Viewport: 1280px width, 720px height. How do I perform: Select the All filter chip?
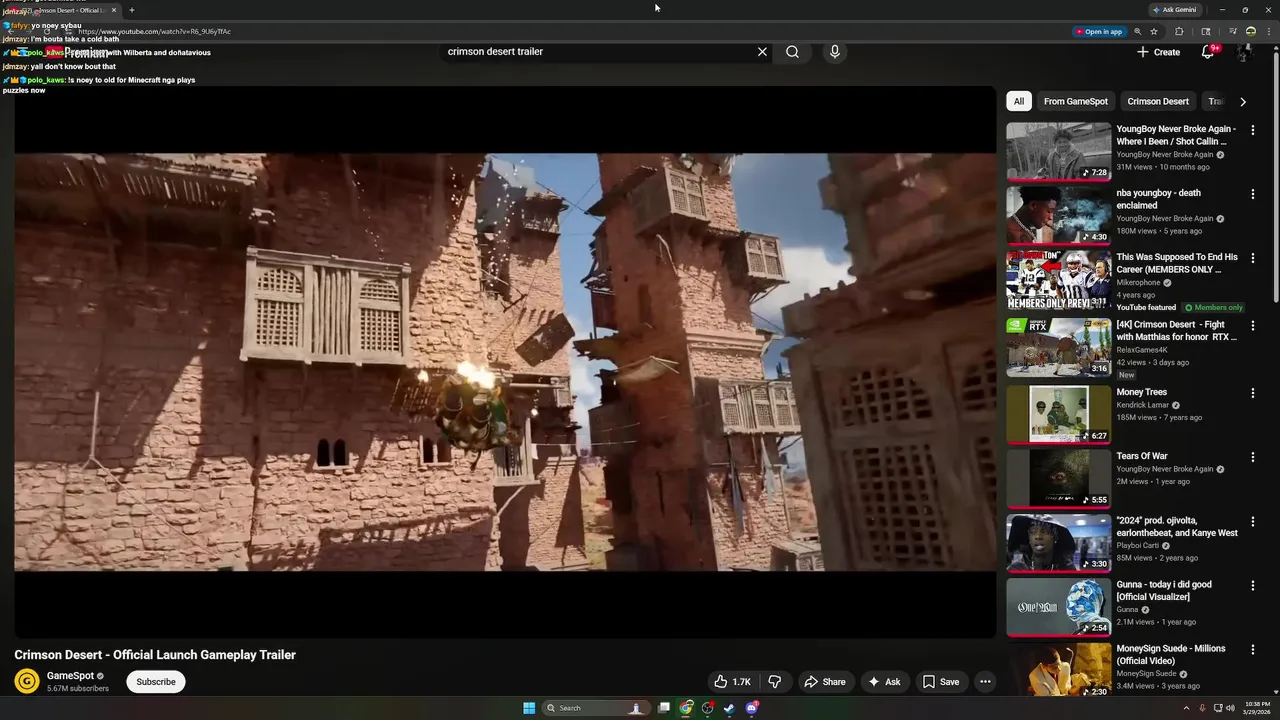click(x=1018, y=101)
